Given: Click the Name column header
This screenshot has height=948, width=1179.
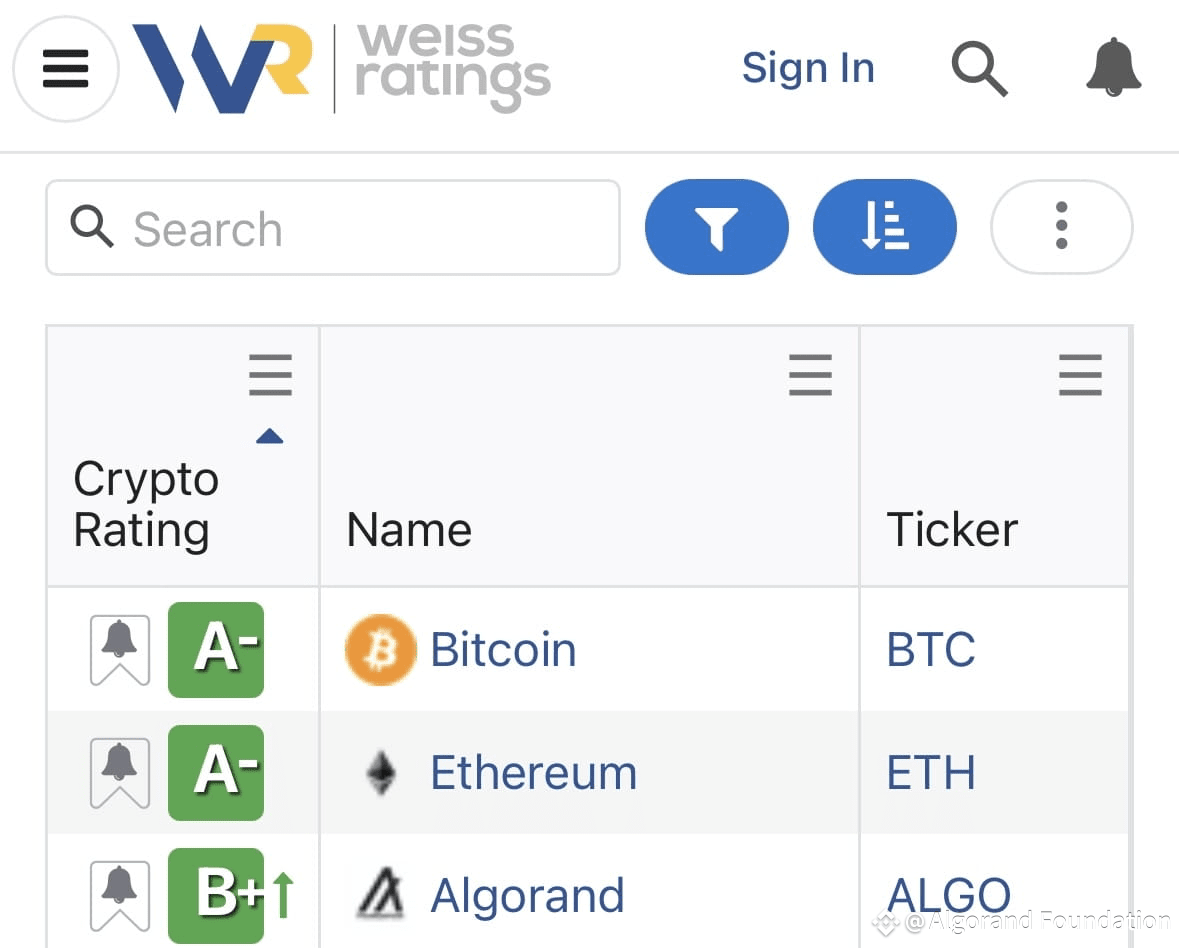Looking at the screenshot, I should [x=408, y=529].
